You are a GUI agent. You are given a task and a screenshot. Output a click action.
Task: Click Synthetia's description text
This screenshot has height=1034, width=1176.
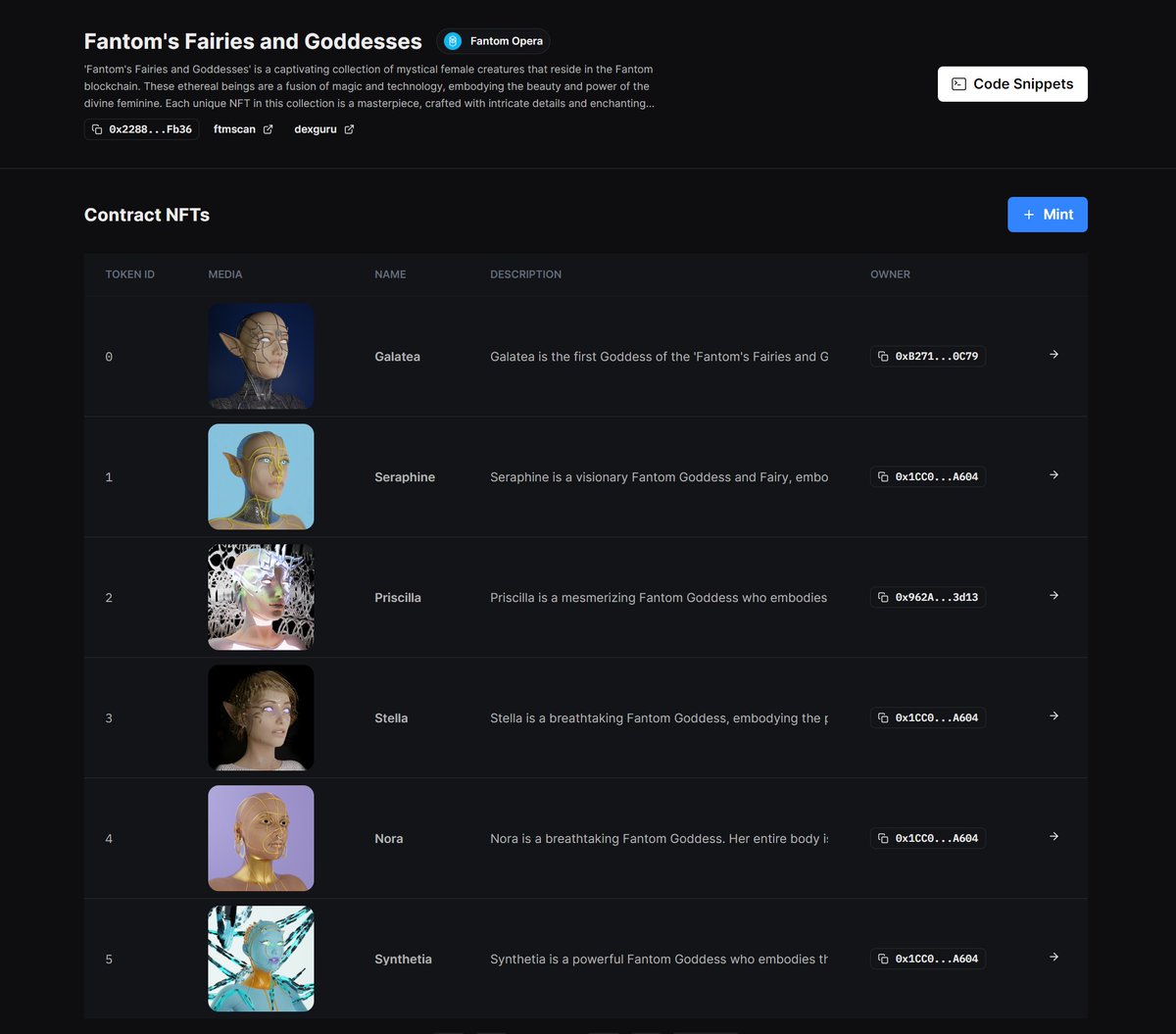click(x=659, y=960)
